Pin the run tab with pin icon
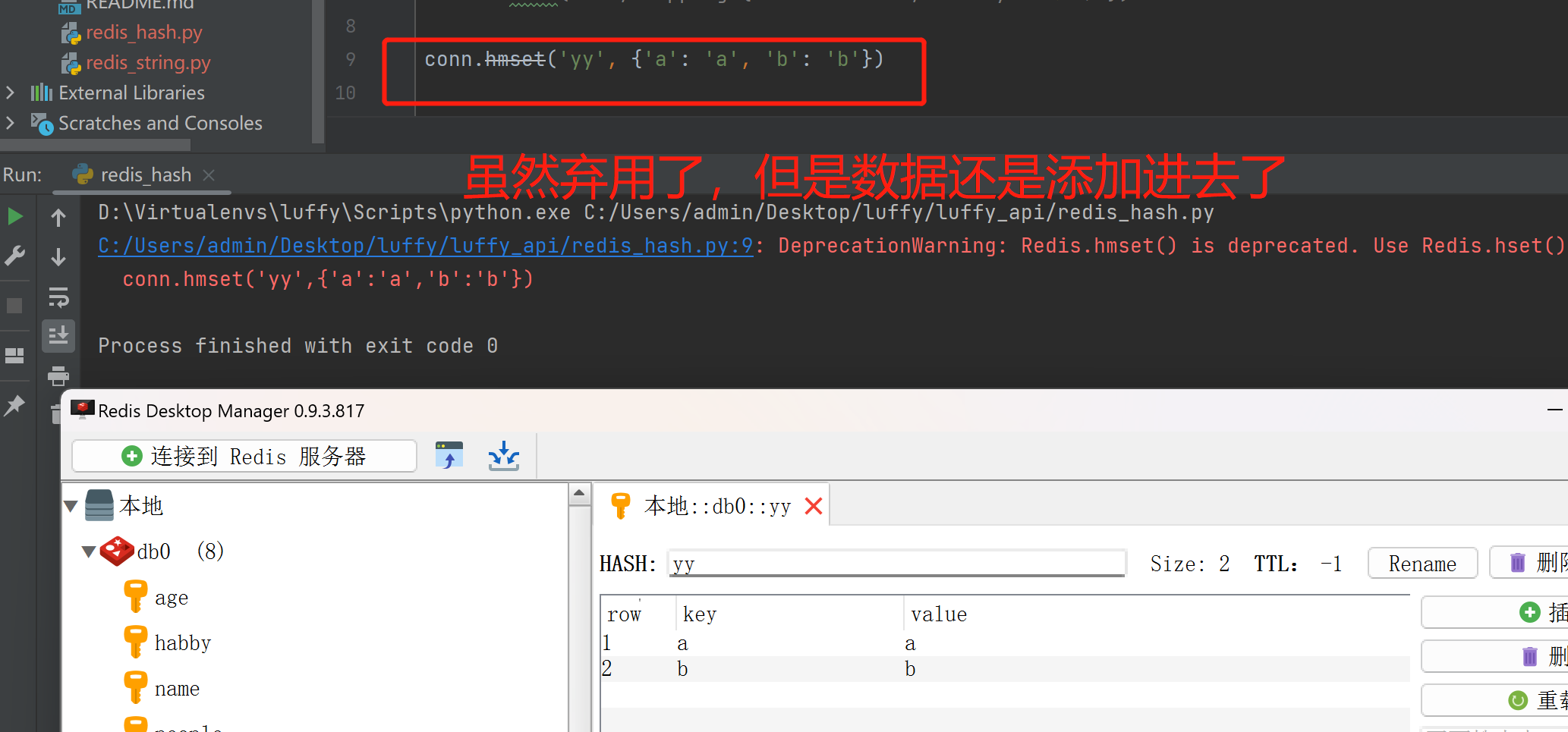Viewport: 1568px width, 732px height. [x=14, y=405]
